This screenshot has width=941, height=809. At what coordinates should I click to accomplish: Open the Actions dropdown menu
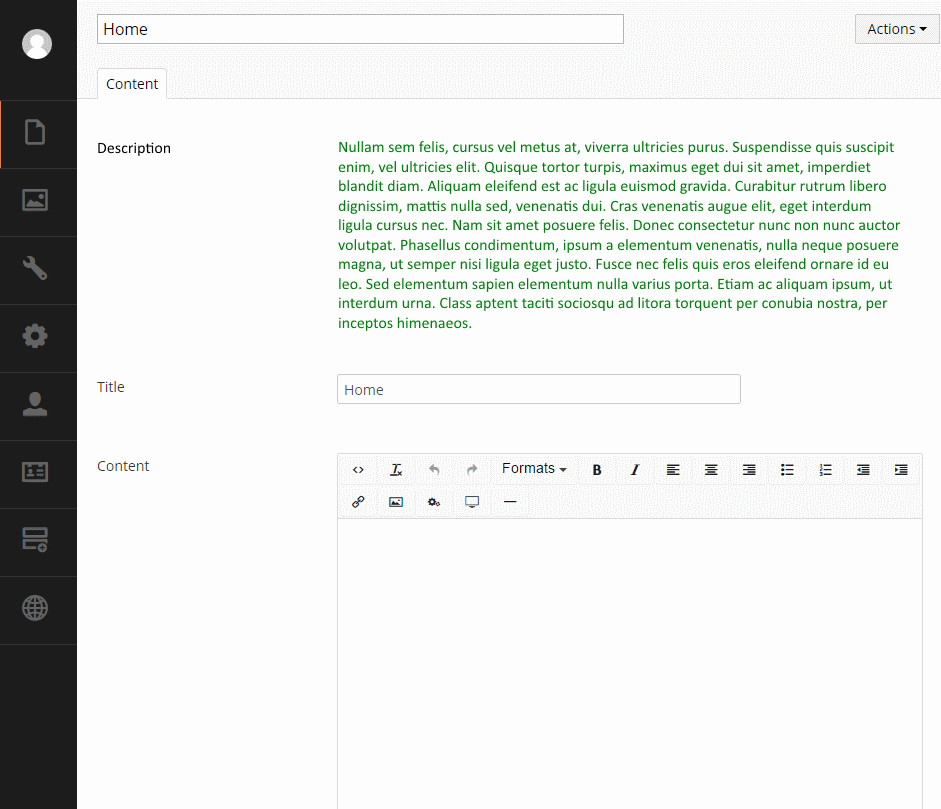tap(897, 29)
